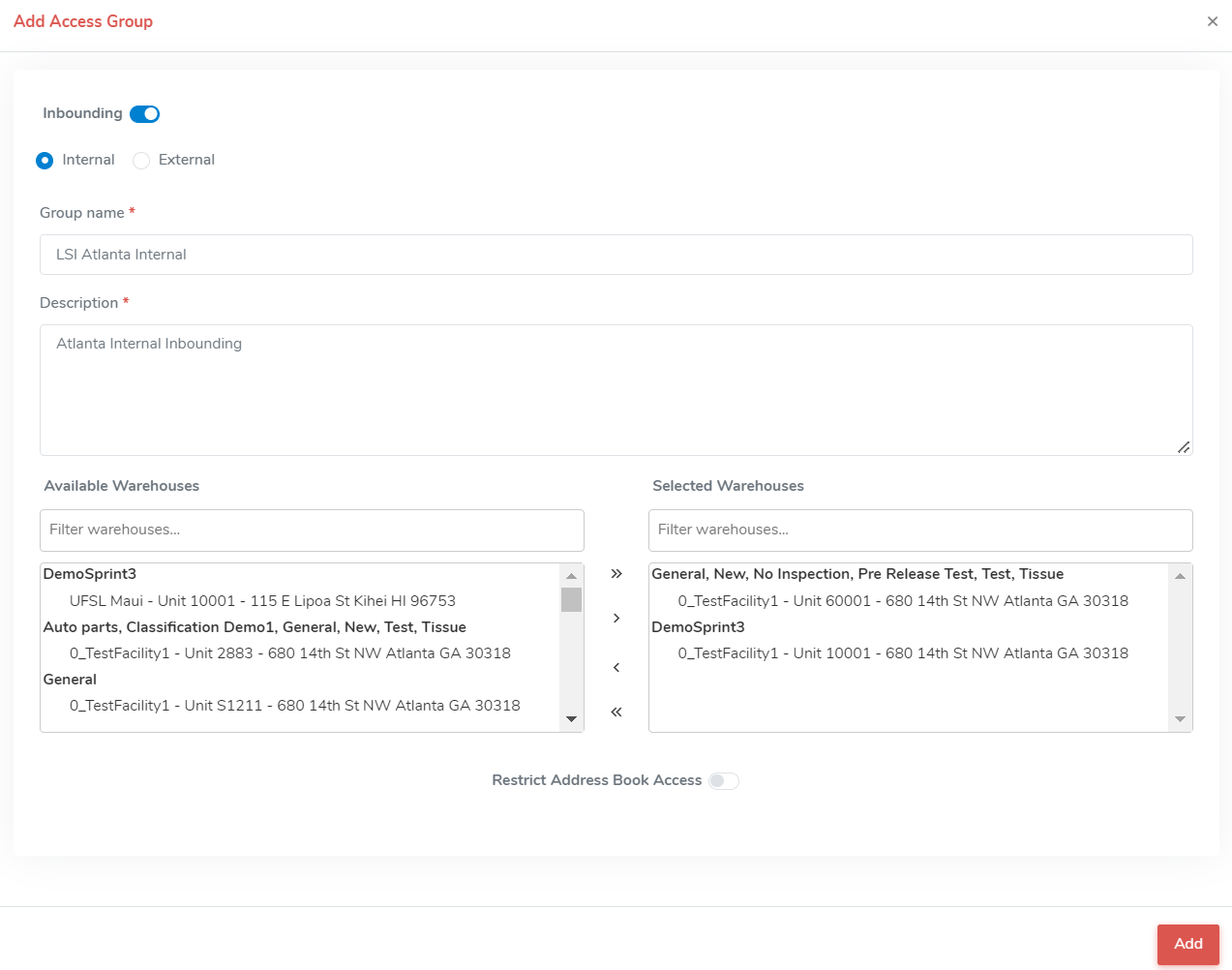Viewport: 1232px width, 970px height.
Task: Select the External radio button
Action: pos(141,161)
